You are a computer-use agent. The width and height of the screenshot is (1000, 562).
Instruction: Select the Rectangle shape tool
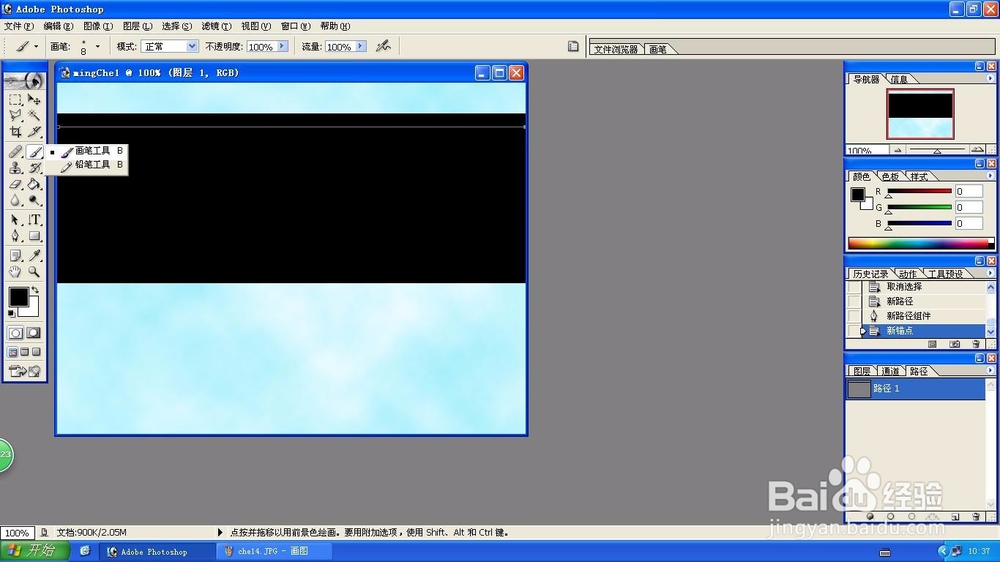click(34, 236)
